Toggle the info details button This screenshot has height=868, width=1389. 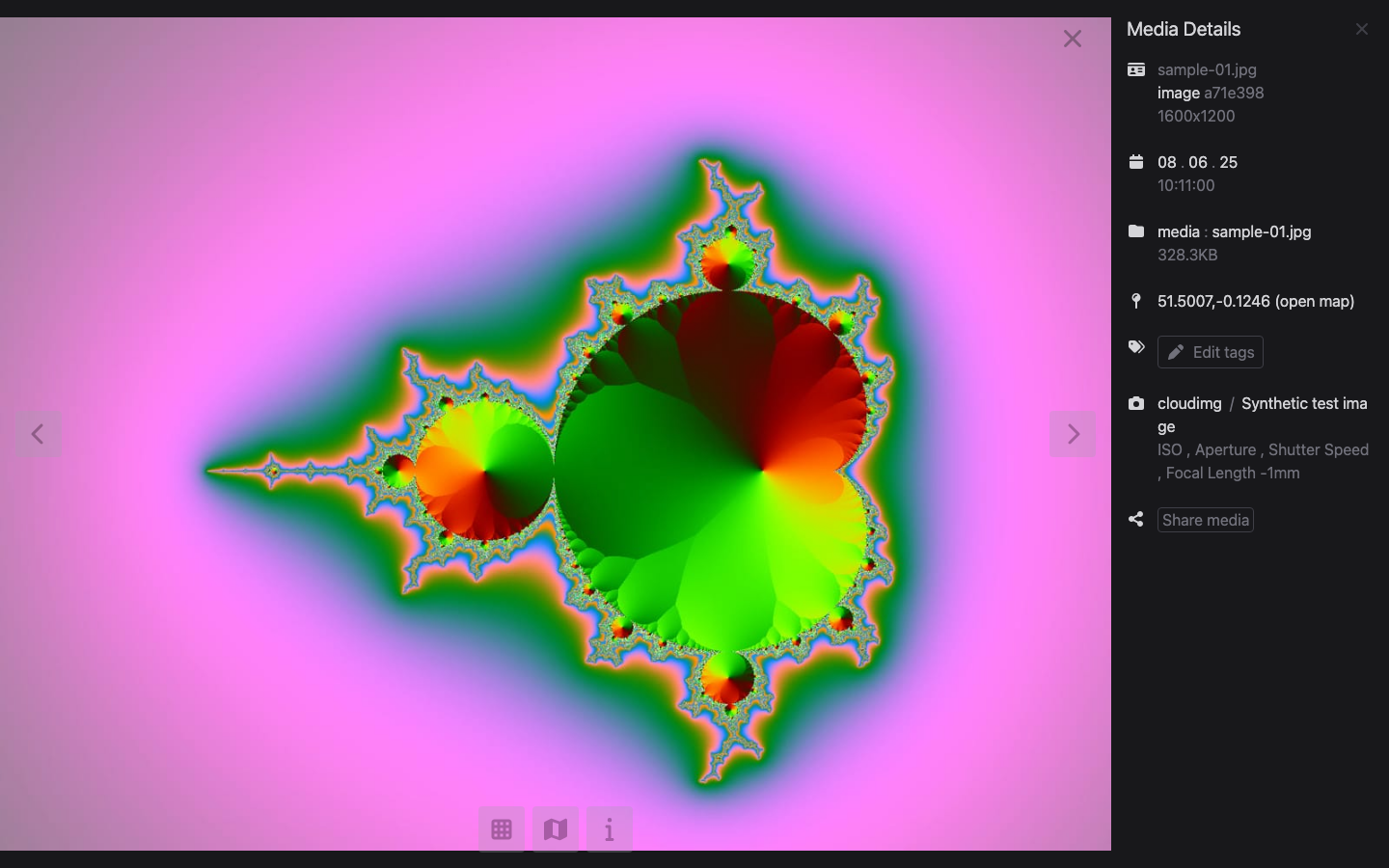coord(610,829)
